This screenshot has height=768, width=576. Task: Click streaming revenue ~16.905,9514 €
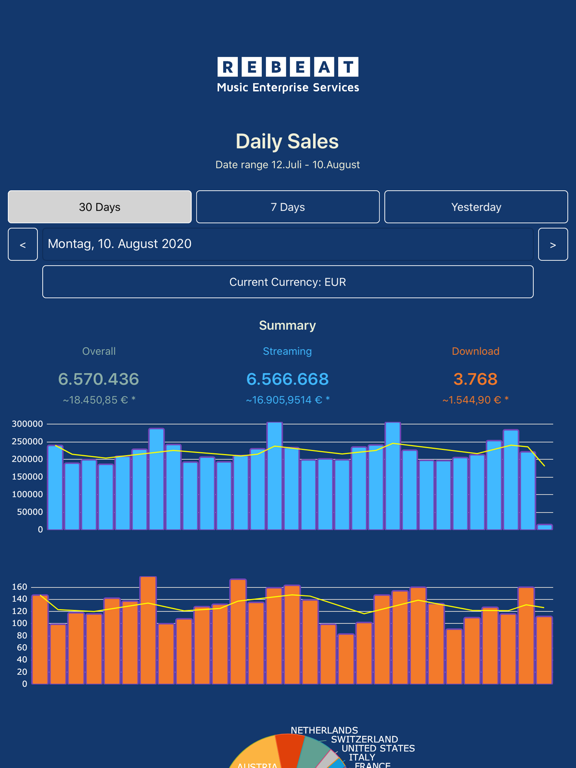pos(288,400)
